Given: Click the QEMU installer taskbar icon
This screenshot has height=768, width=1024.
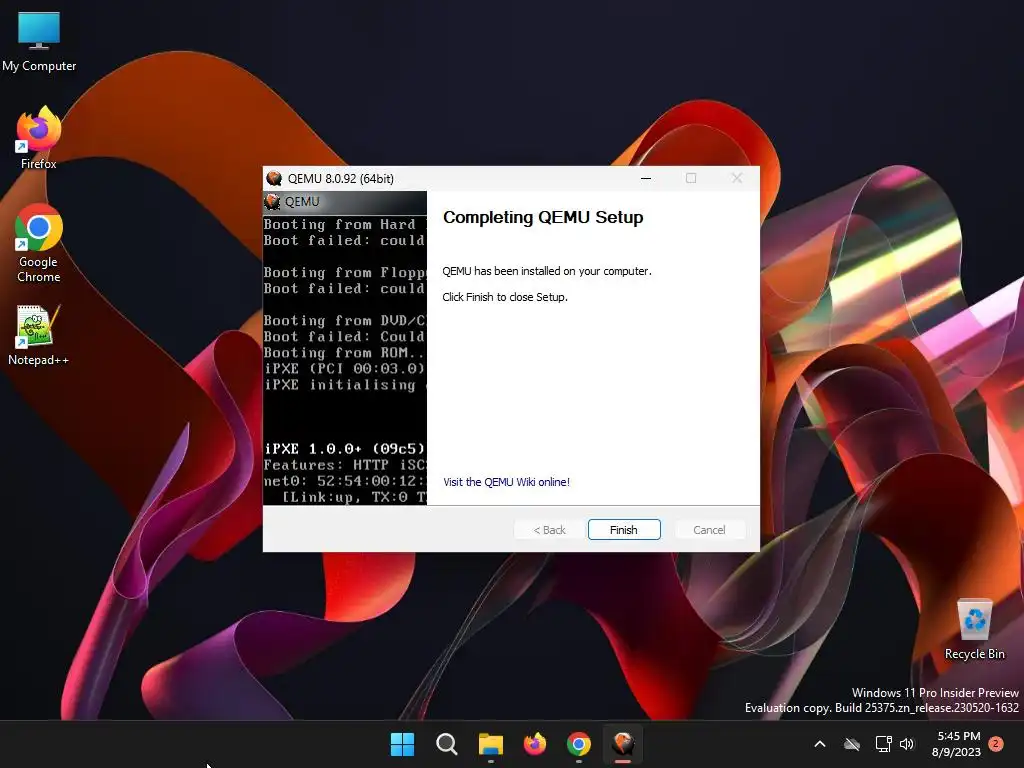Looking at the screenshot, I should pyautogui.click(x=623, y=744).
